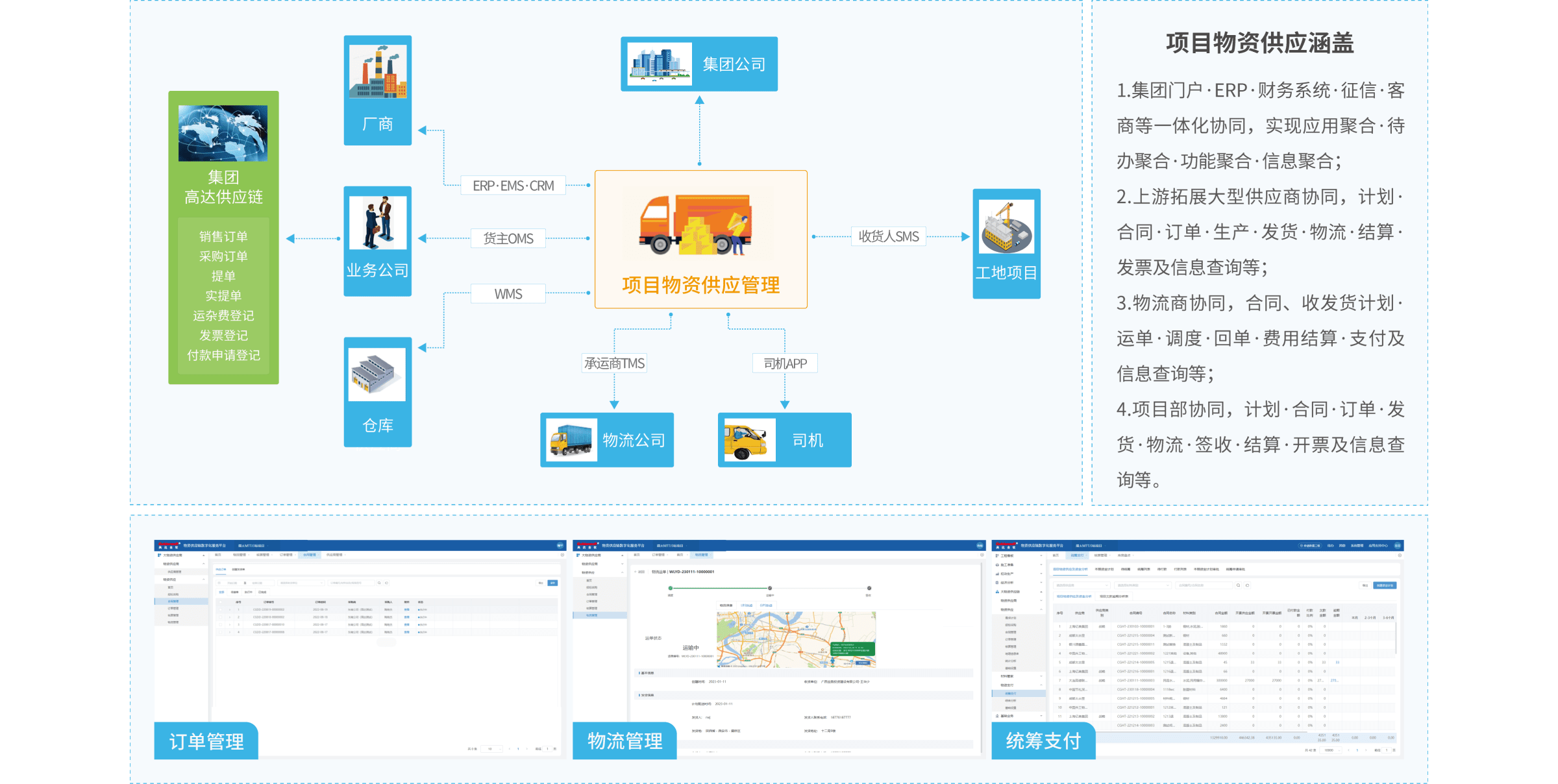Click the 仓库 warehouse icon
This screenshot has height=784, width=1558.
click(377, 374)
